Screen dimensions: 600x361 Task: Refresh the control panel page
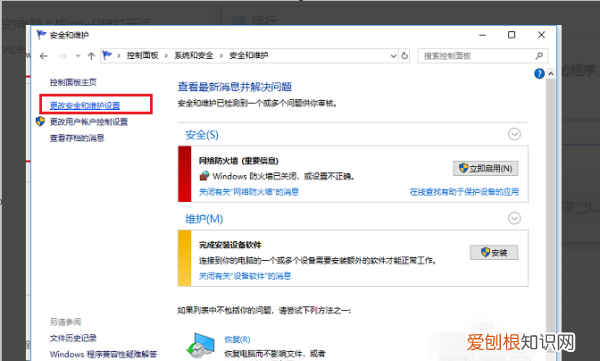click(x=404, y=56)
